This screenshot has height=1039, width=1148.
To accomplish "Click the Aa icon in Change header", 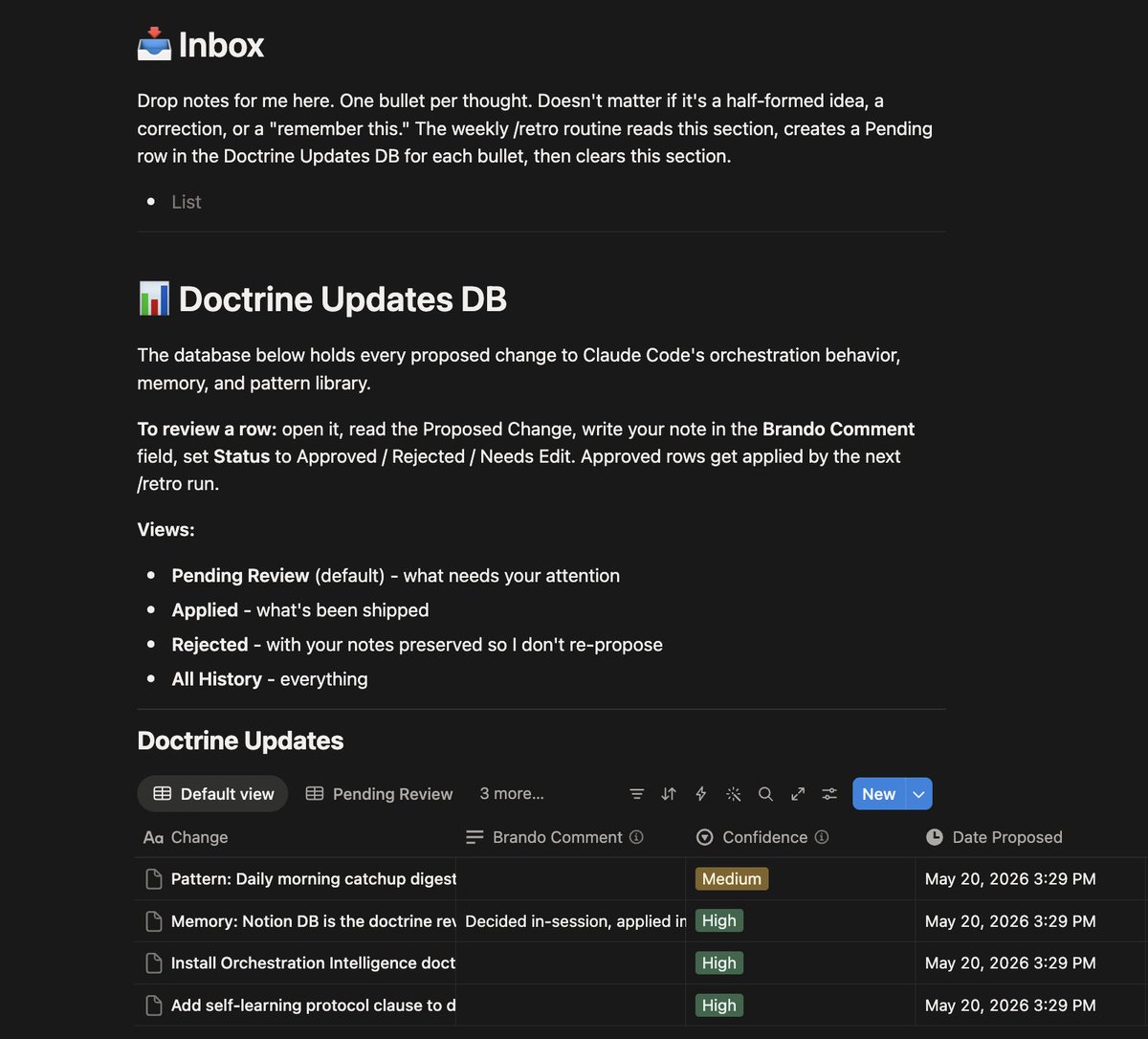I will click(x=153, y=837).
